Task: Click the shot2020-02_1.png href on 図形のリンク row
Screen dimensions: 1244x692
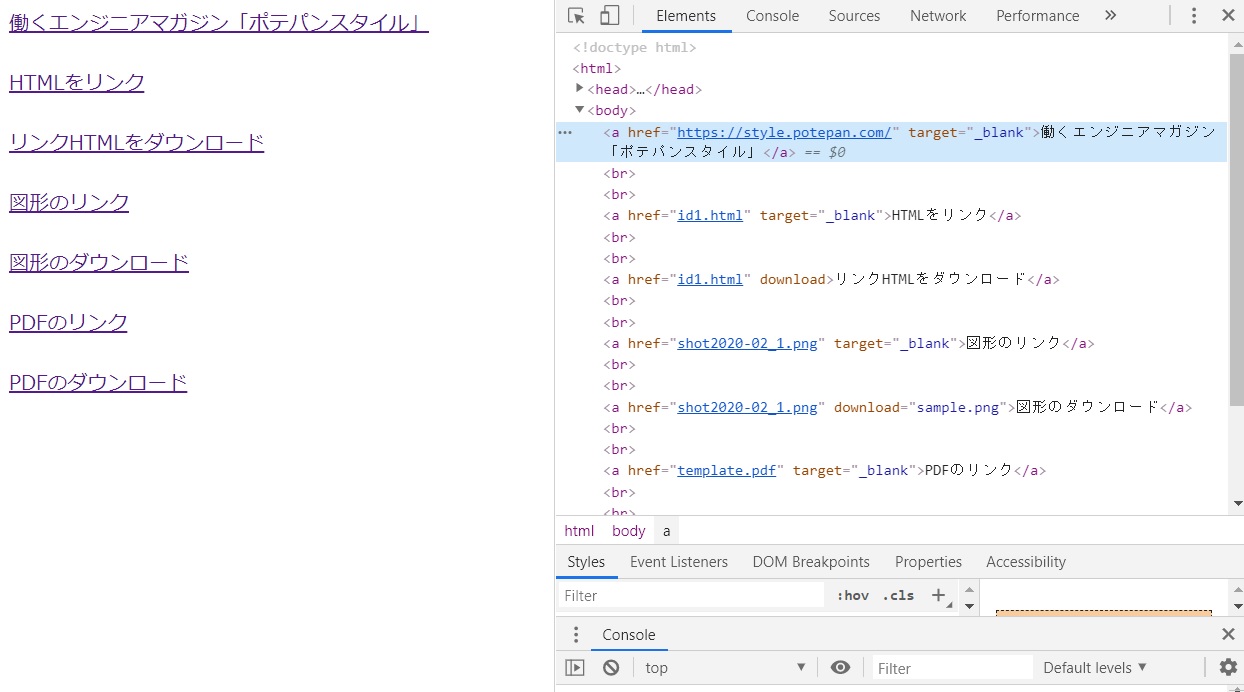Action: pyautogui.click(x=747, y=343)
